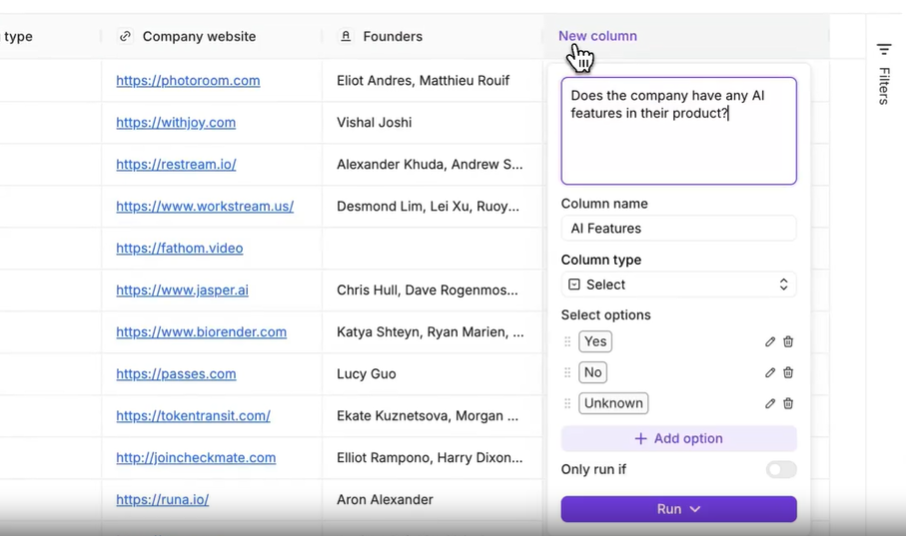Screen dimensions: 906x536
Task: Toggle the Only run if switch
Action: (781, 470)
